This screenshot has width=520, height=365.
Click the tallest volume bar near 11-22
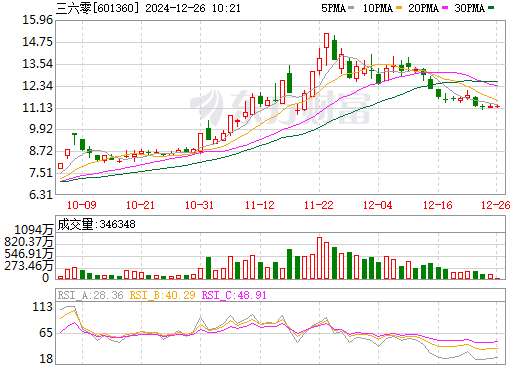(x=319, y=258)
